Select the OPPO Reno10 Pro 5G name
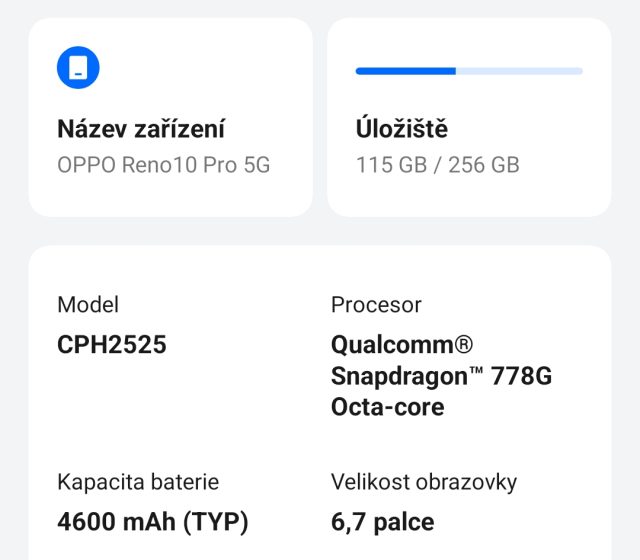 (x=164, y=165)
